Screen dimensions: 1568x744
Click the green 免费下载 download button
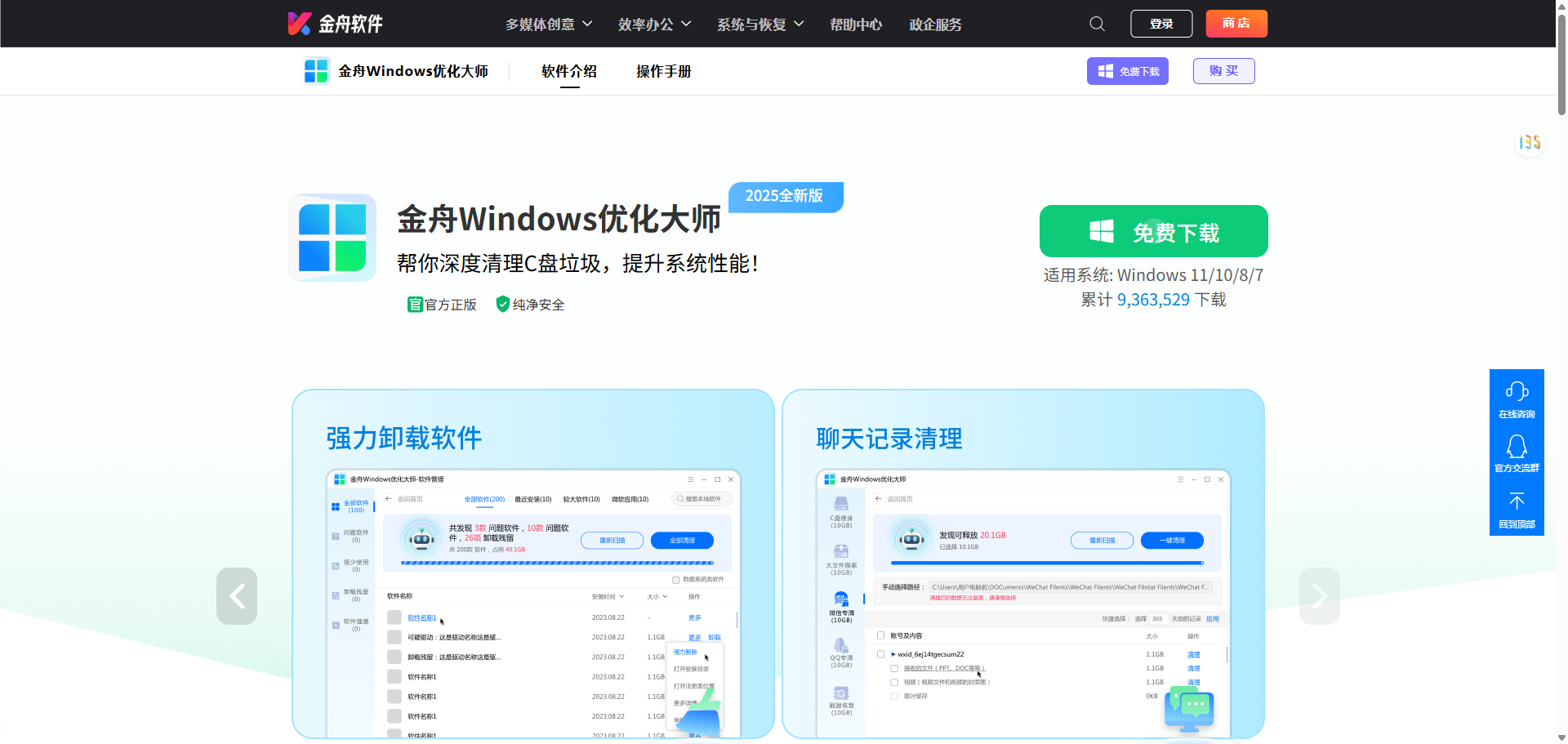(1152, 231)
